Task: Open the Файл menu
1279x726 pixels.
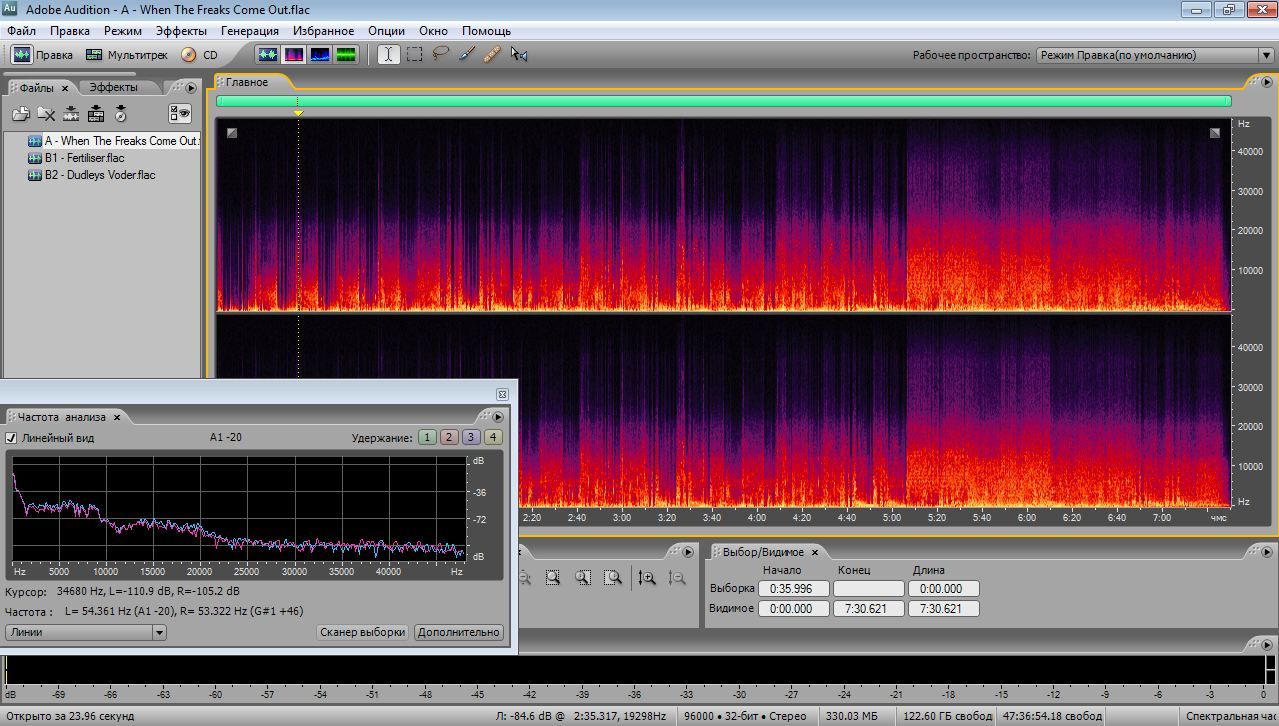Action: 21,31
